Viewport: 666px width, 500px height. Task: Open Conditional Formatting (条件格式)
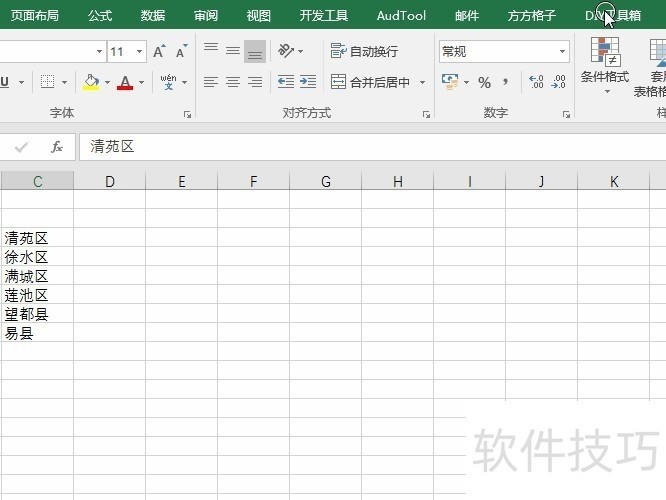point(605,65)
